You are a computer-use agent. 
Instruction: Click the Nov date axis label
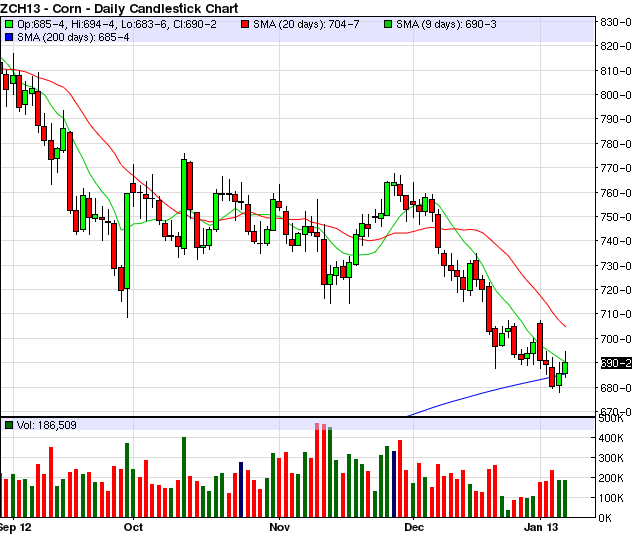click(x=280, y=527)
